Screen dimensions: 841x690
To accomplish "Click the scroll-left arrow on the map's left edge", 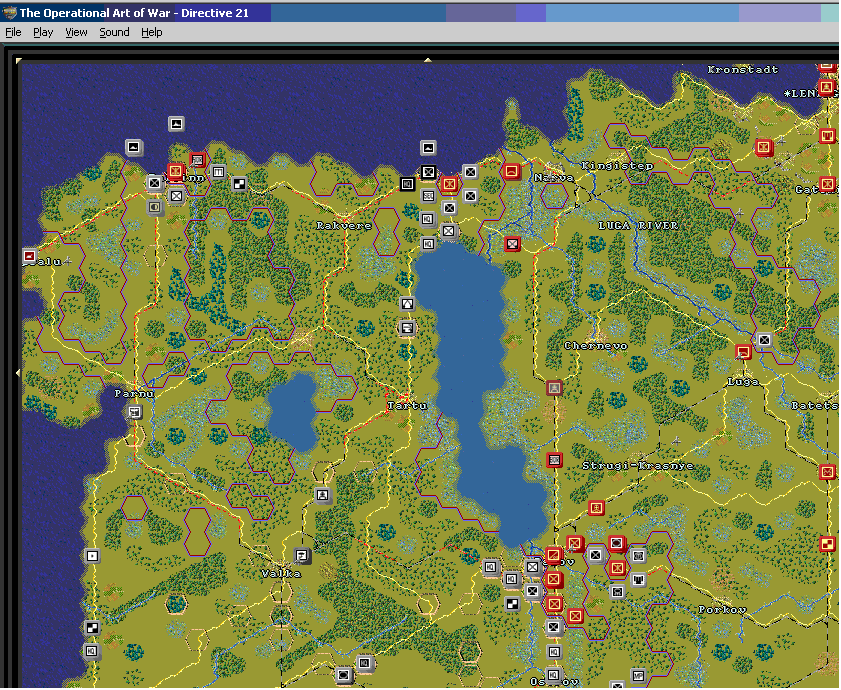I will 19,372.
